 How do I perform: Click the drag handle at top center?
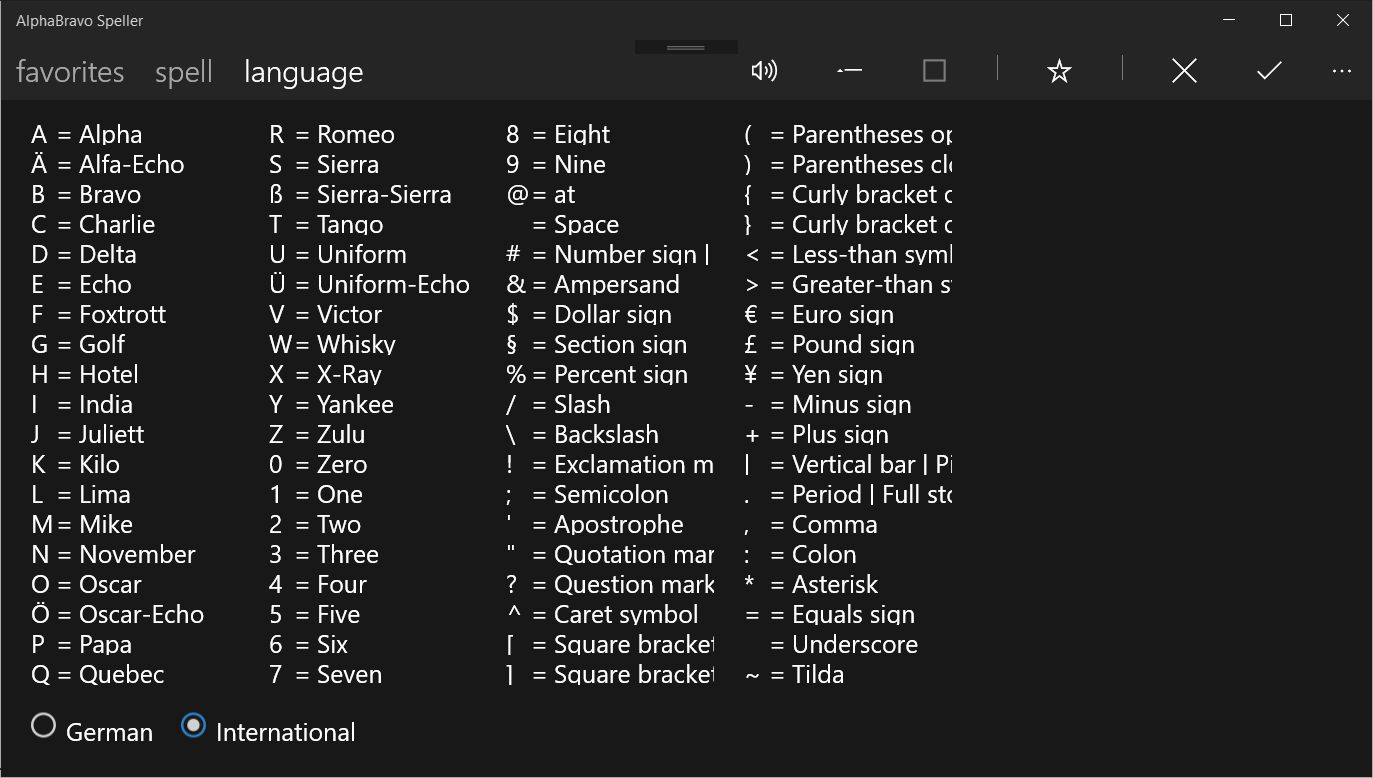tap(686, 47)
